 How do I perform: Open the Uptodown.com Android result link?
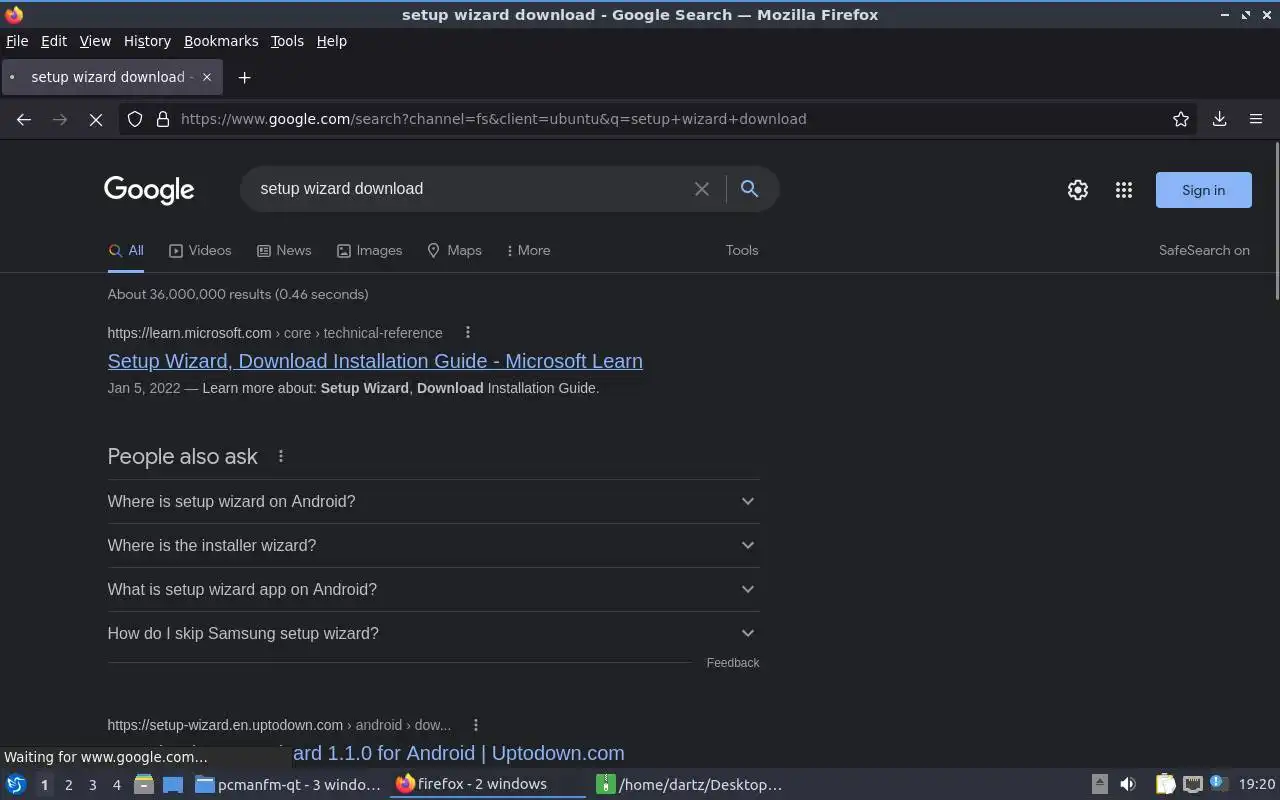(456, 753)
